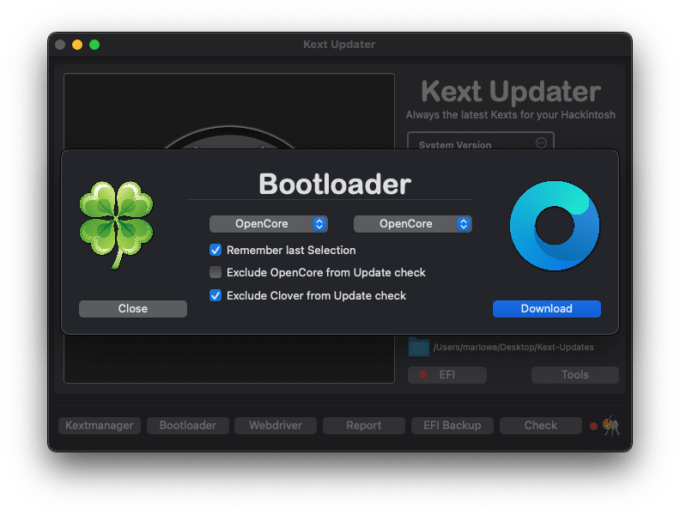Uncheck Exclude Clover from Update check
Viewport: 680px width, 515px height.
(x=216, y=296)
